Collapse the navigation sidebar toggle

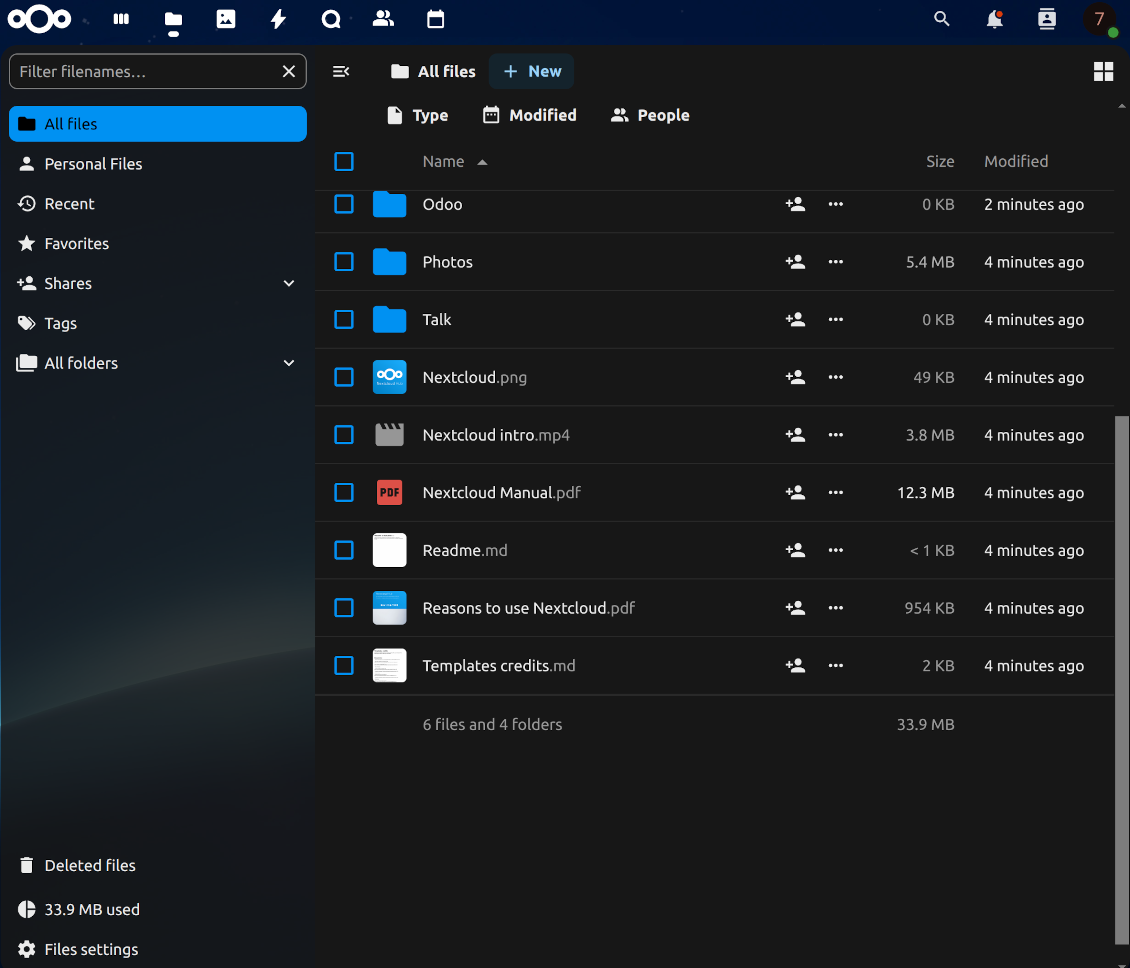[341, 71]
